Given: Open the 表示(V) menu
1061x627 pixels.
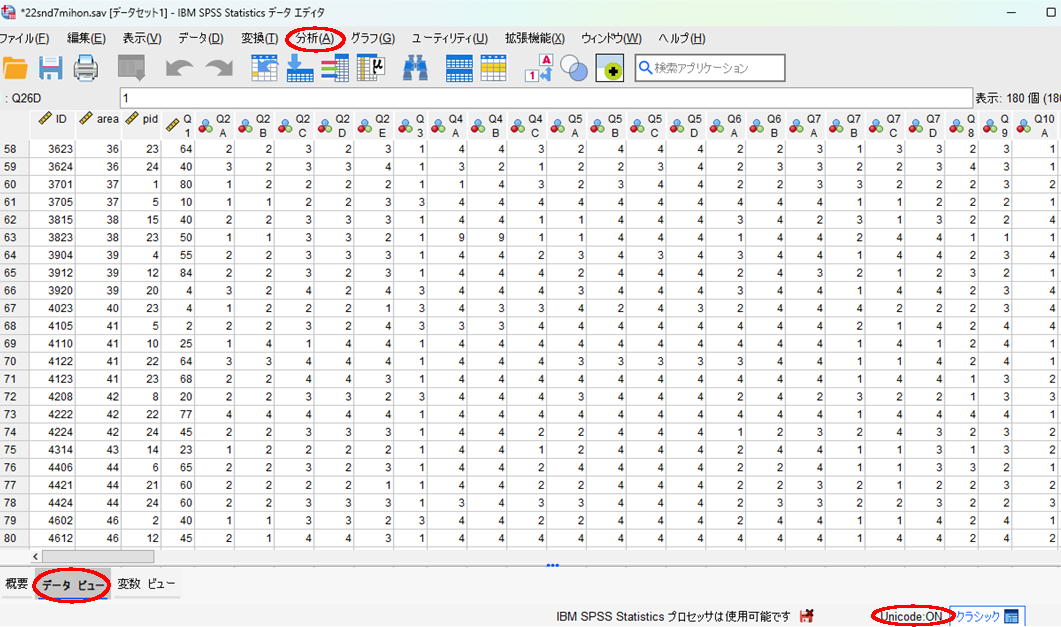Looking at the screenshot, I should coord(141,39).
